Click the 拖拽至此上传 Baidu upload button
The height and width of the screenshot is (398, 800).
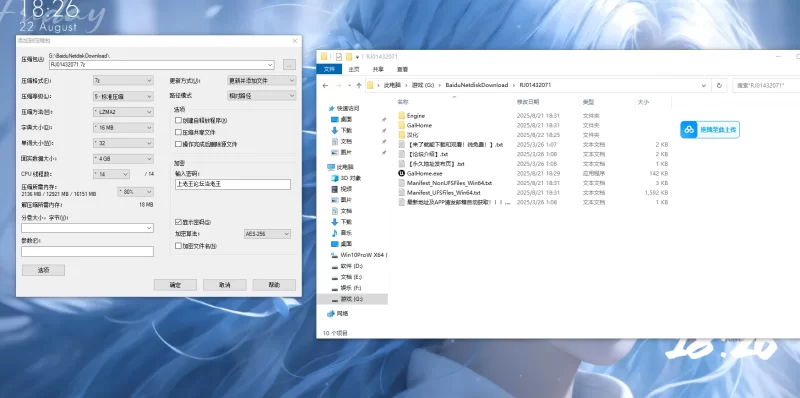tap(710, 130)
